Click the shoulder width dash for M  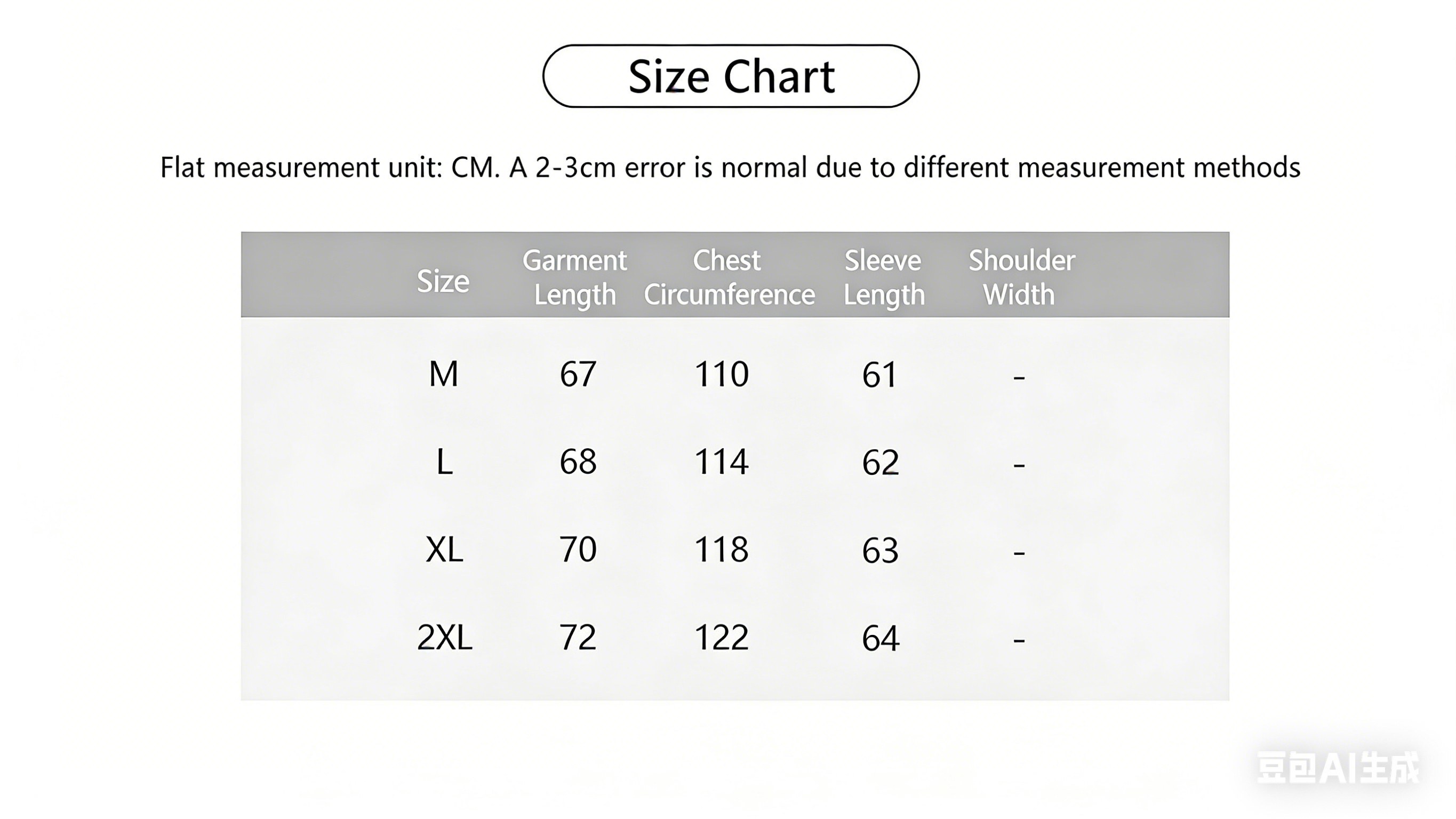point(1019,376)
